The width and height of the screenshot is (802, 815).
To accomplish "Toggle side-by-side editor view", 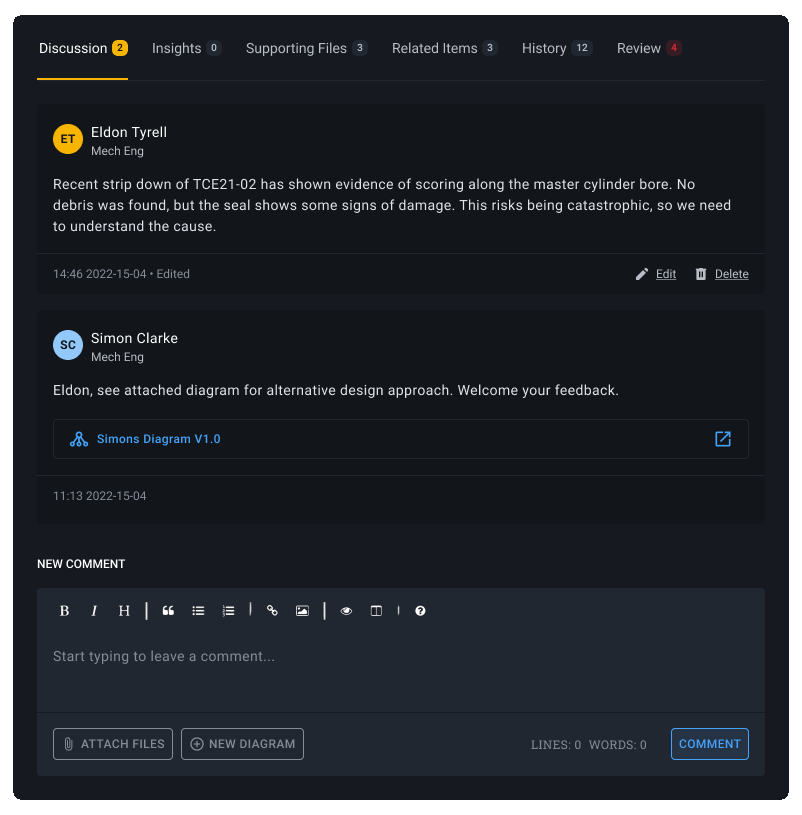I will 376,611.
